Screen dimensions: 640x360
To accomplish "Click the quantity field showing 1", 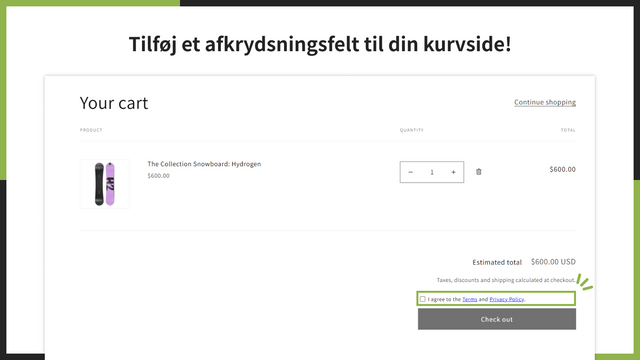I will (x=432, y=172).
